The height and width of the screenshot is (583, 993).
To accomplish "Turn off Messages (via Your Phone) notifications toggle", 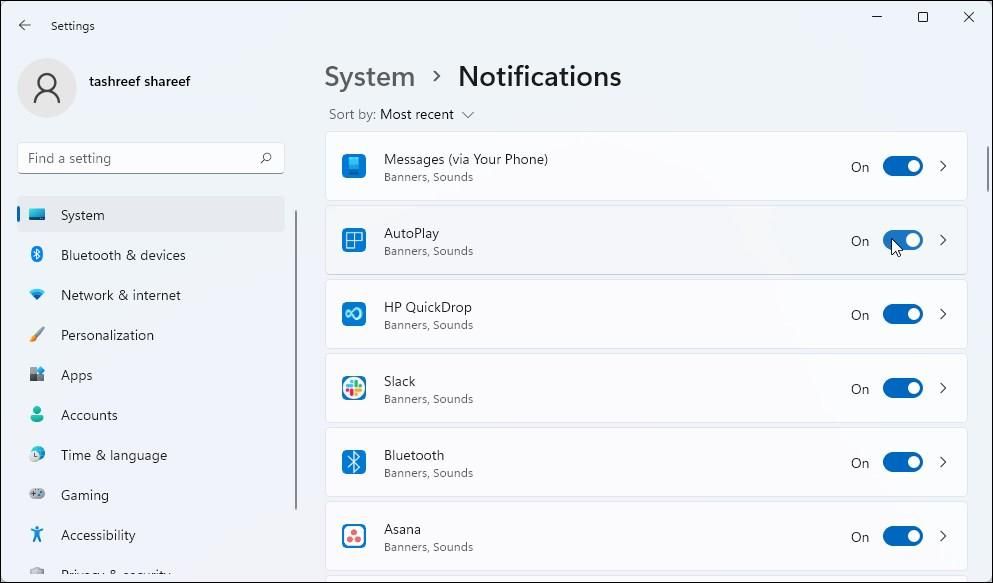I will click(903, 166).
